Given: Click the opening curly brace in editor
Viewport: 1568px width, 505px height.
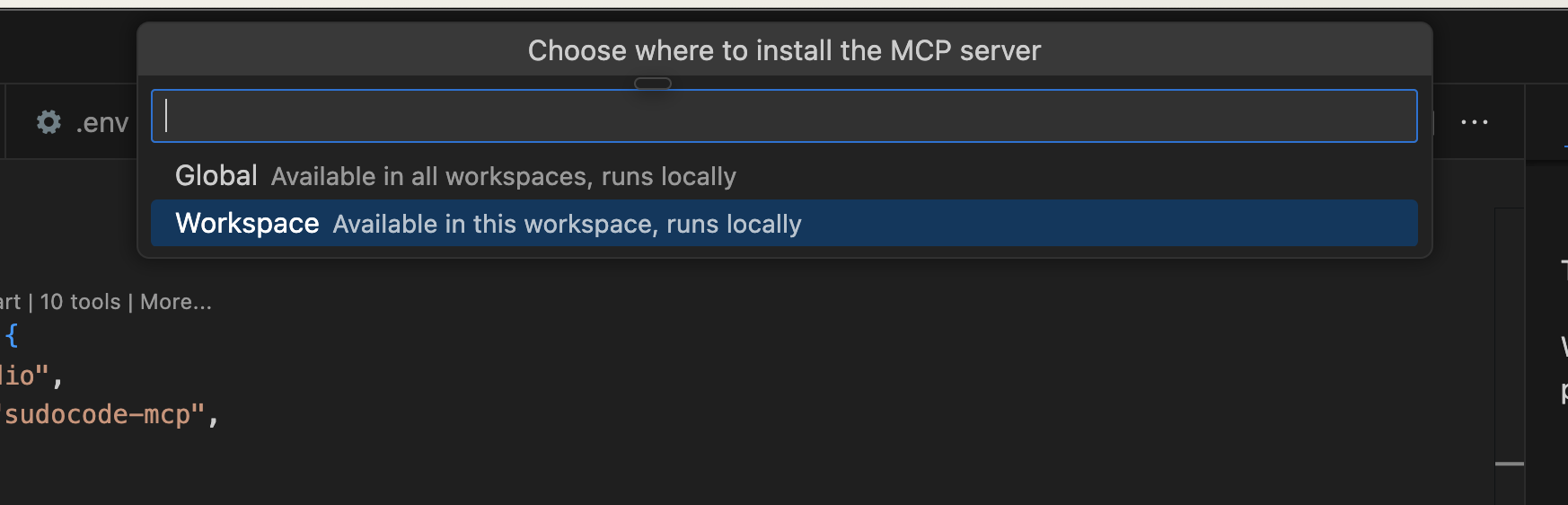Looking at the screenshot, I should click(x=12, y=336).
